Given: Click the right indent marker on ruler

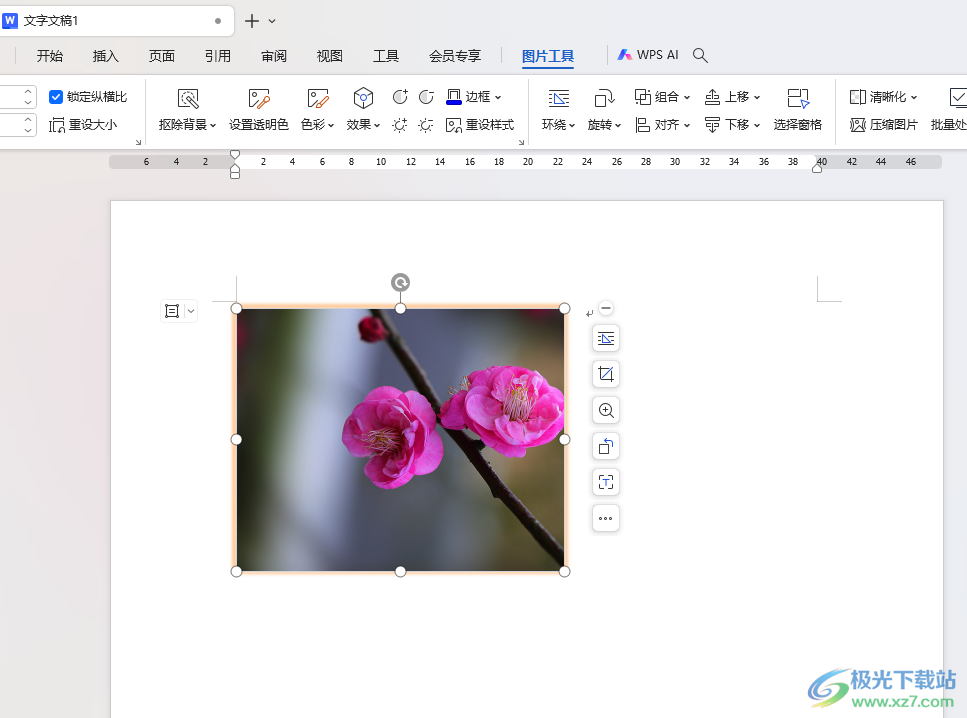Looking at the screenshot, I should (817, 168).
